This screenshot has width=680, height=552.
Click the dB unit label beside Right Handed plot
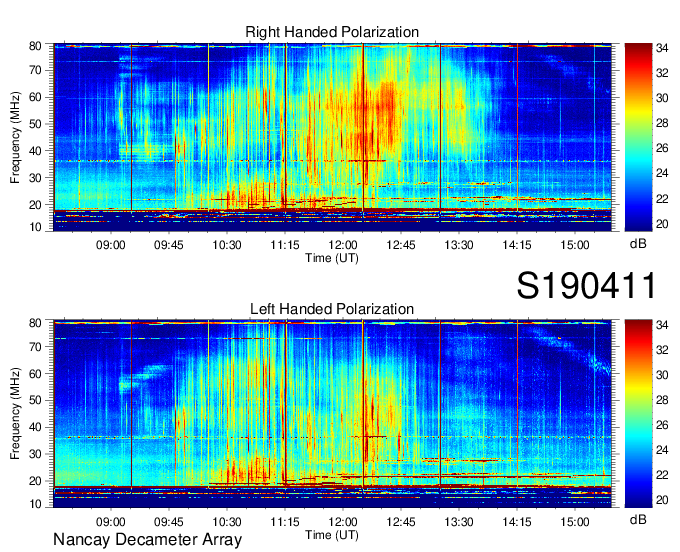[638, 244]
